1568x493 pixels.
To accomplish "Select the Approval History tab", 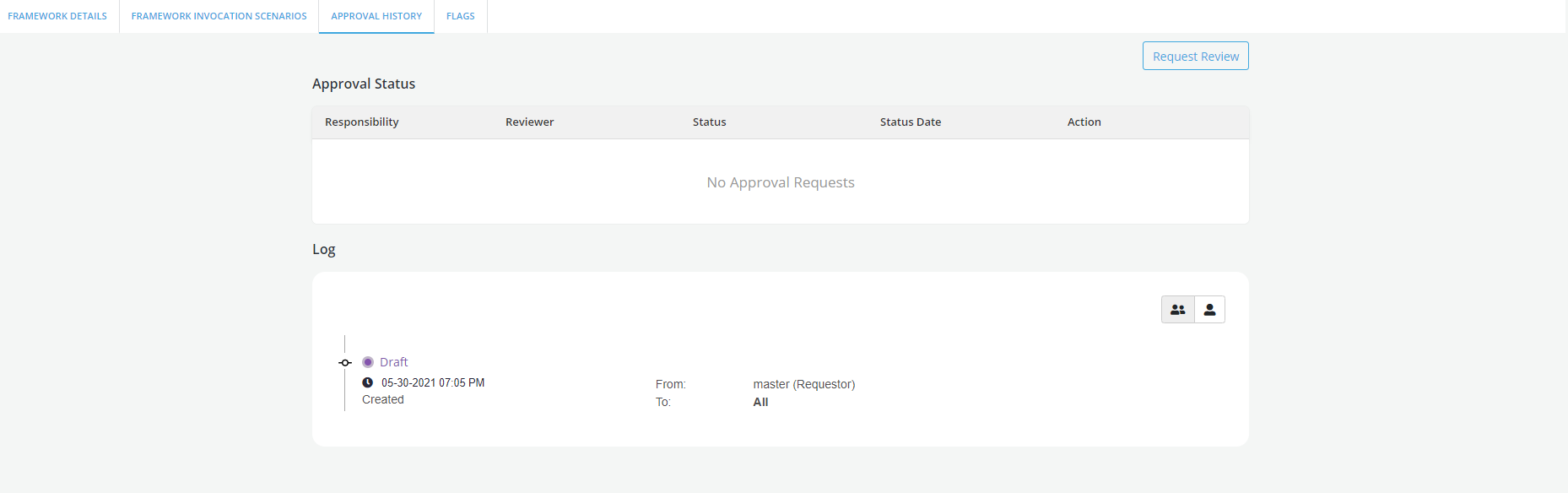I will pos(376,16).
